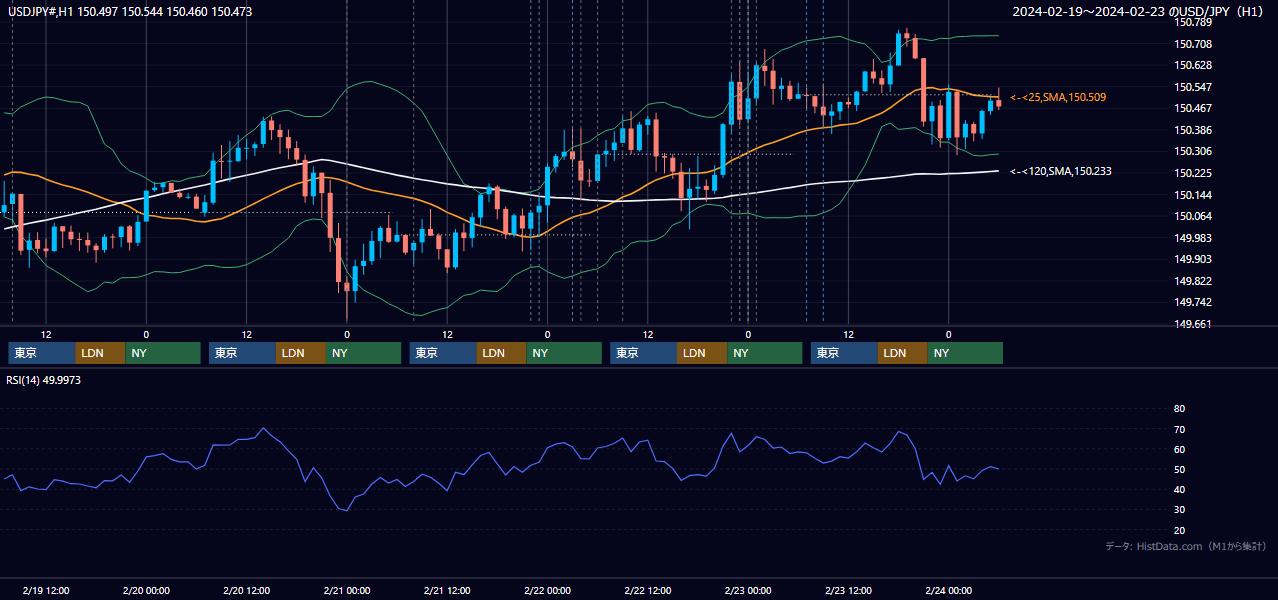Click price axis value 150.306
This screenshot has width=1278, height=600.
[1193, 151]
